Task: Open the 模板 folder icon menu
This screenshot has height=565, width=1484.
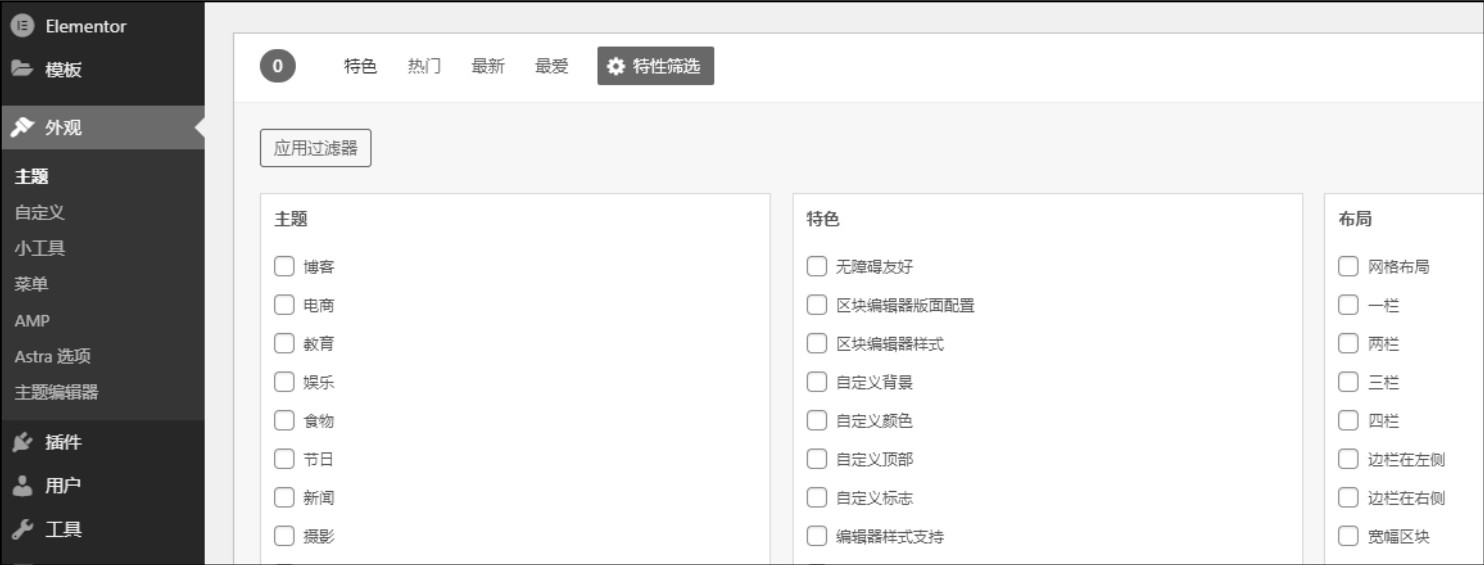Action: [x=22, y=69]
